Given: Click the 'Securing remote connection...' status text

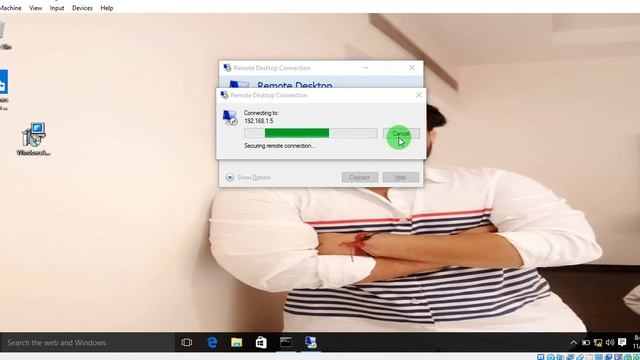Looking at the screenshot, I should coord(280,146).
